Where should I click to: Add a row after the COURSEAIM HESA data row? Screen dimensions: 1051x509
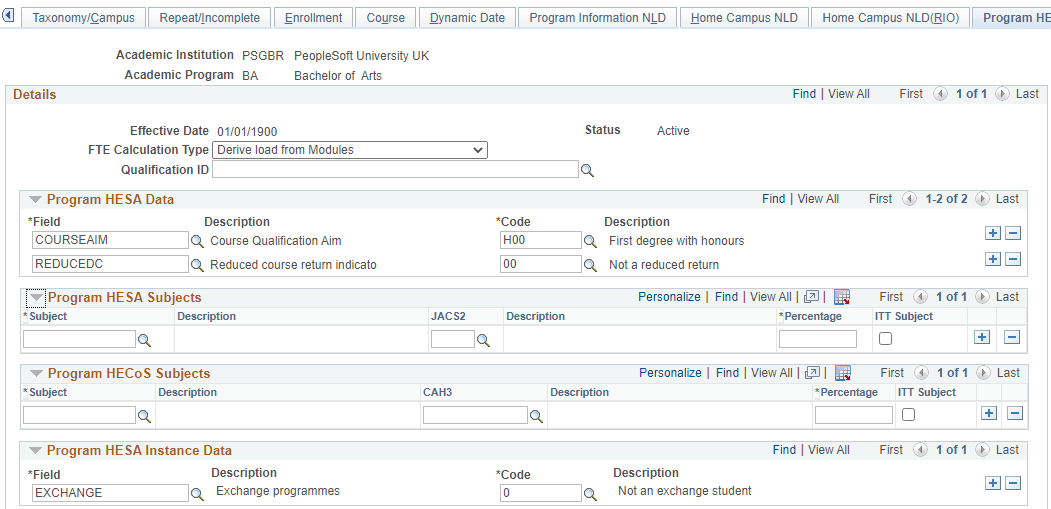pos(993,233)
